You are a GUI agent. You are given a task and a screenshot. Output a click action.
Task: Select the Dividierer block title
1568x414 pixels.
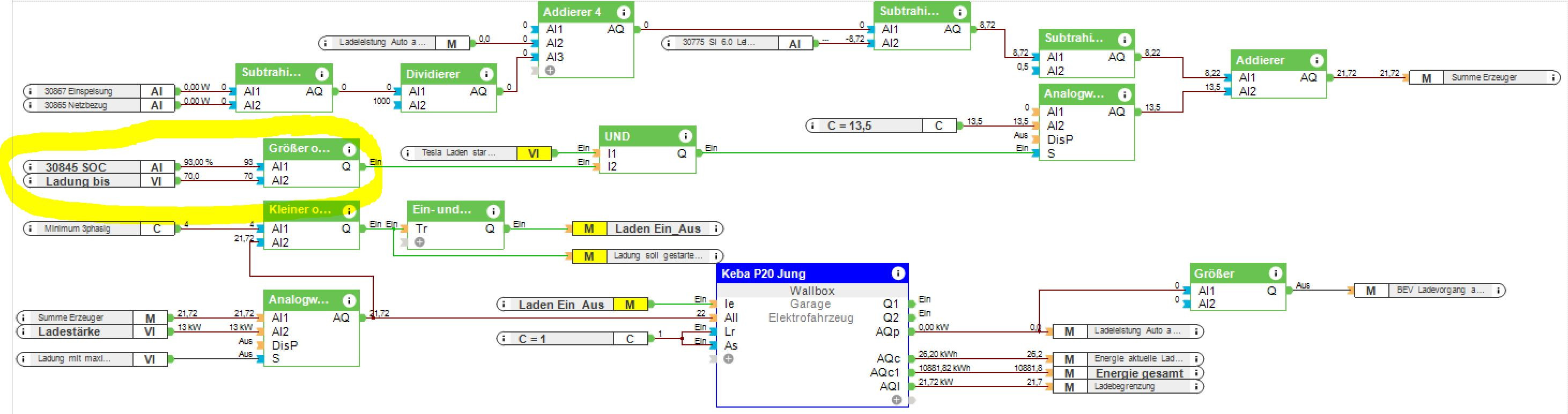pos(433,75)
